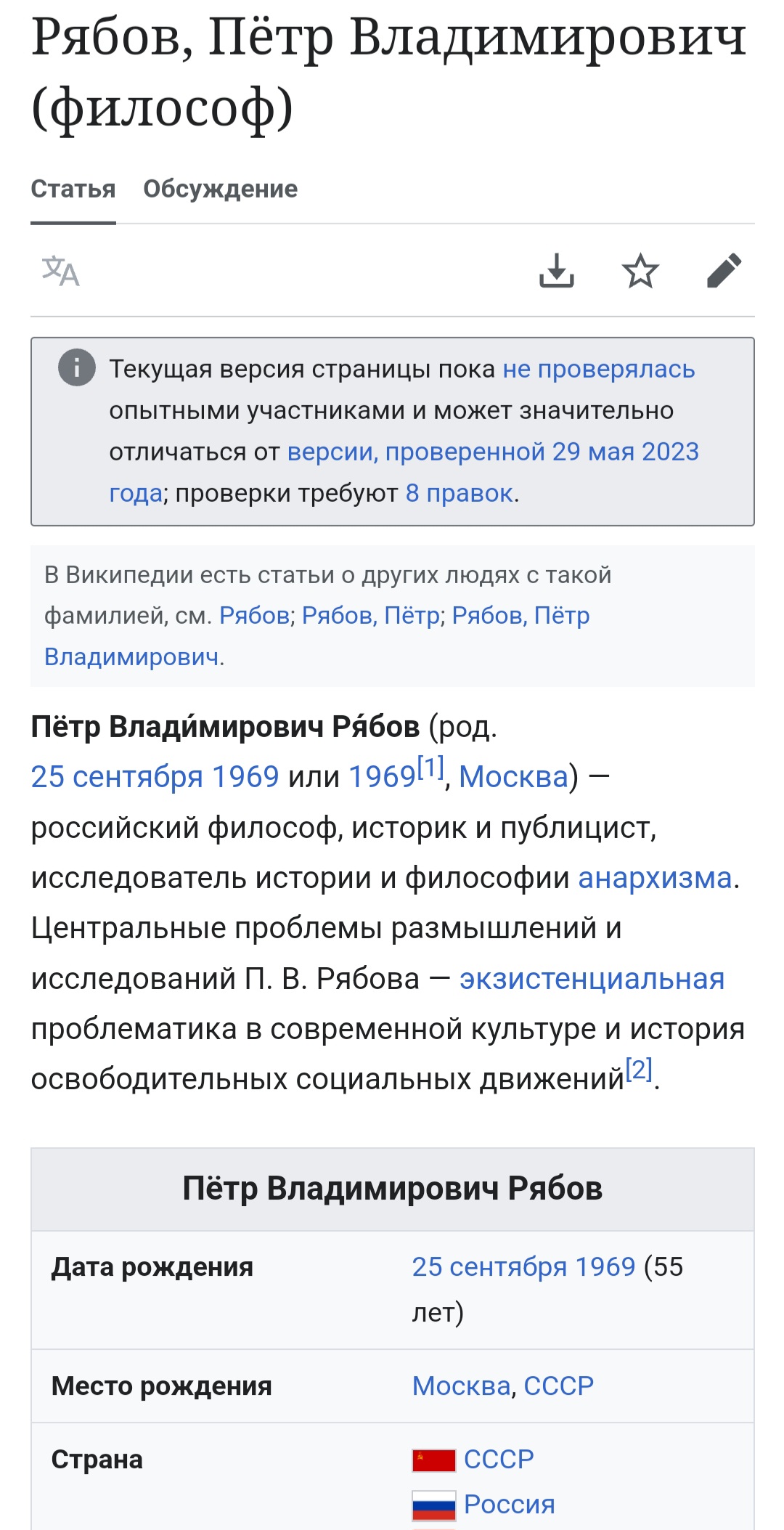Switch to the Обсуждение tab
Viewport: 784px width, 1530px height.
coord(221,189)
